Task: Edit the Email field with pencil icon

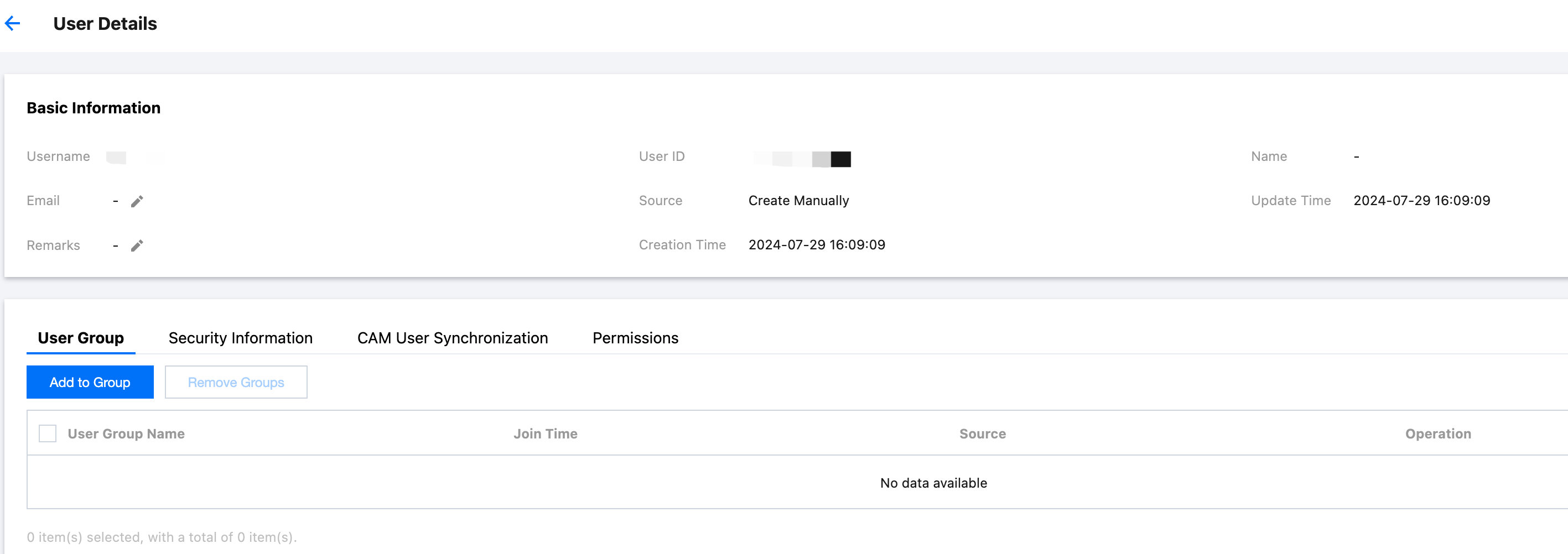Action: pos(137,201)
